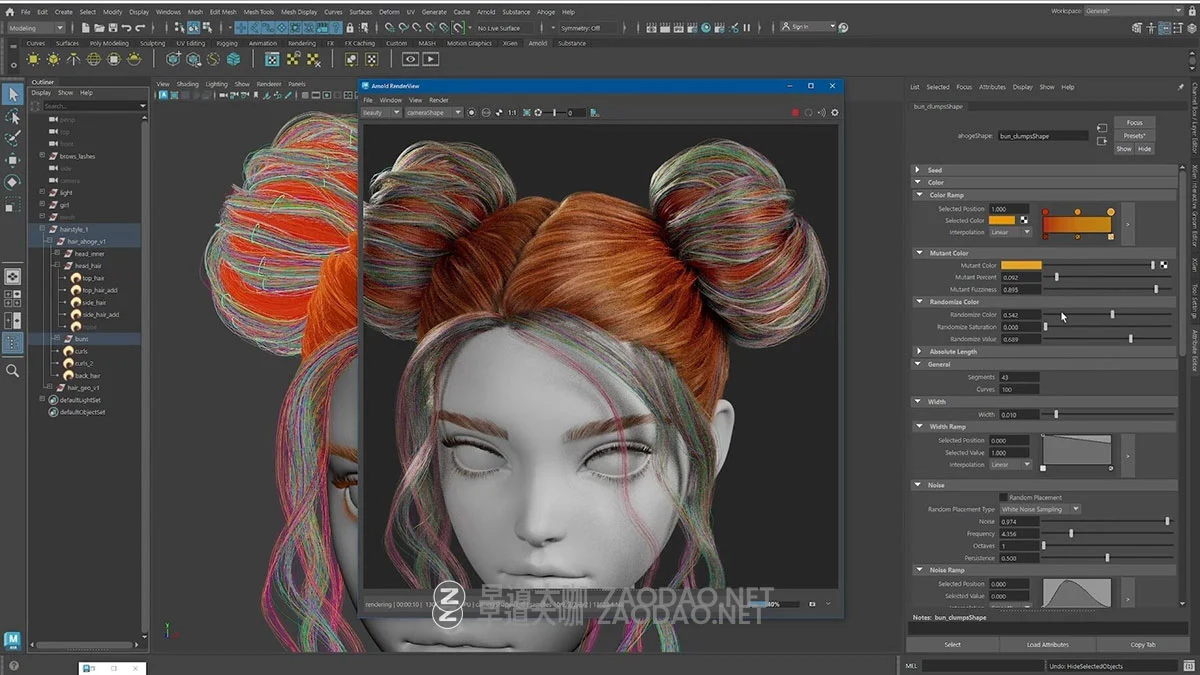
Task: Click the red stop render icon in RenderView
Action: (796, 113)
